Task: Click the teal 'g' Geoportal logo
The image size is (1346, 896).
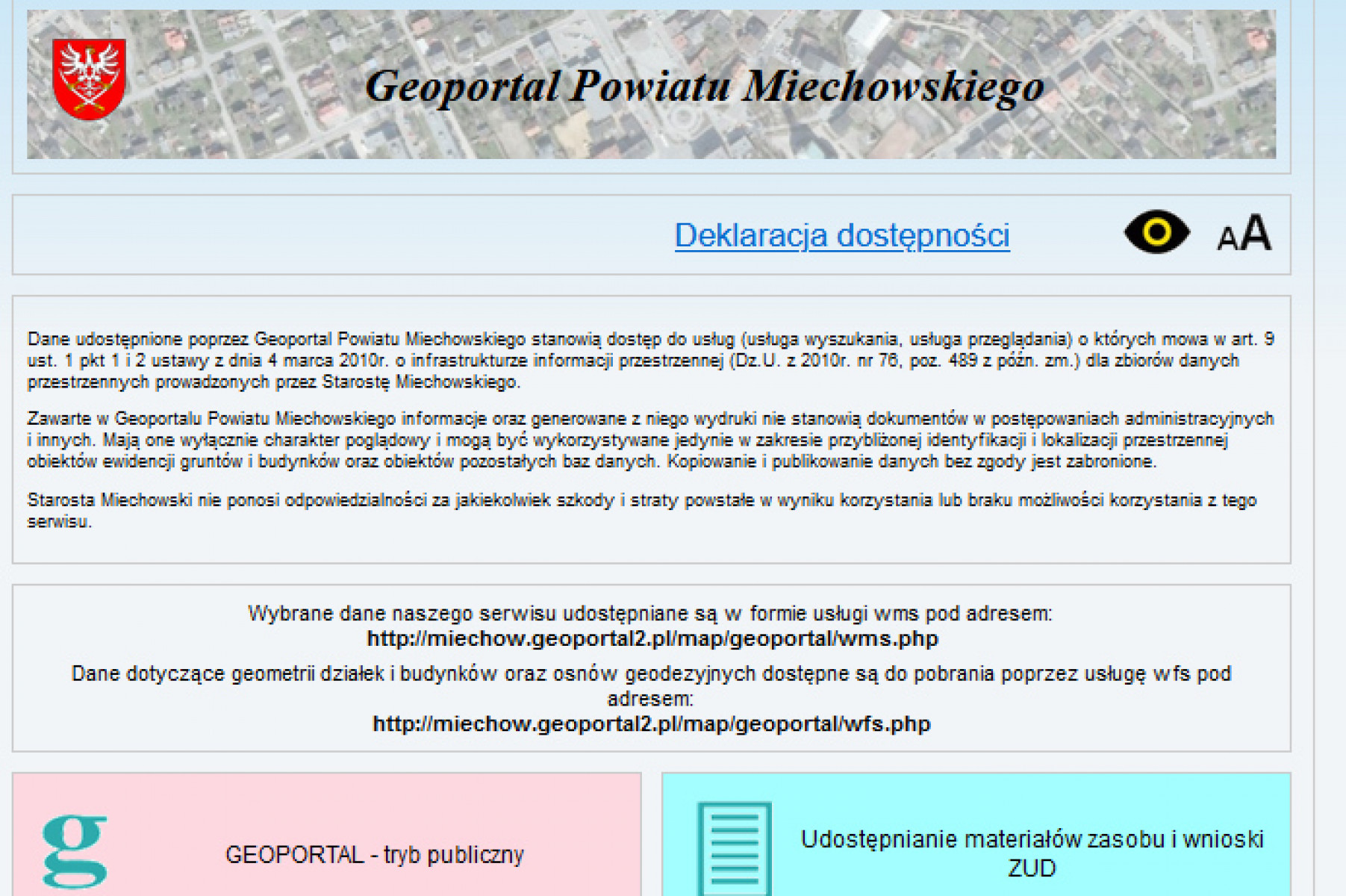Action: [x=75, y=851]
